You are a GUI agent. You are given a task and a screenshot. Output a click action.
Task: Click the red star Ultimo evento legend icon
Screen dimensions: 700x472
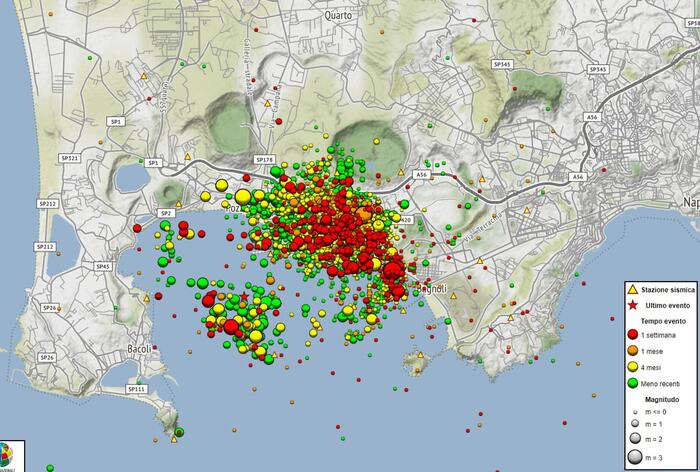click(x=633, y=303)
